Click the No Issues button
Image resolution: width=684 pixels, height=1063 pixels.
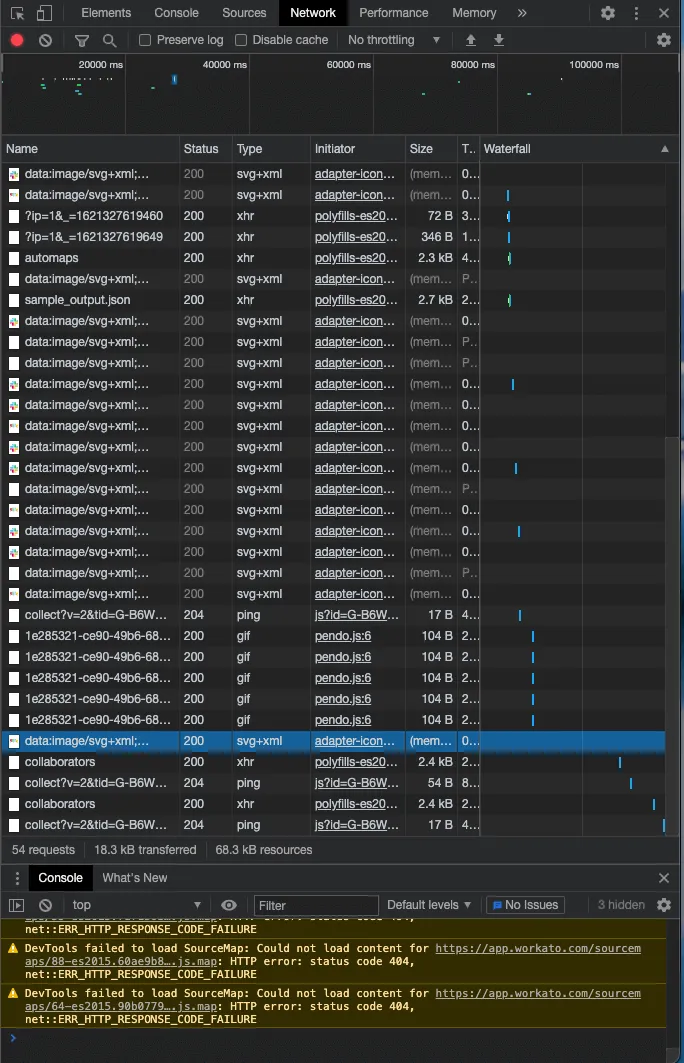525,905
